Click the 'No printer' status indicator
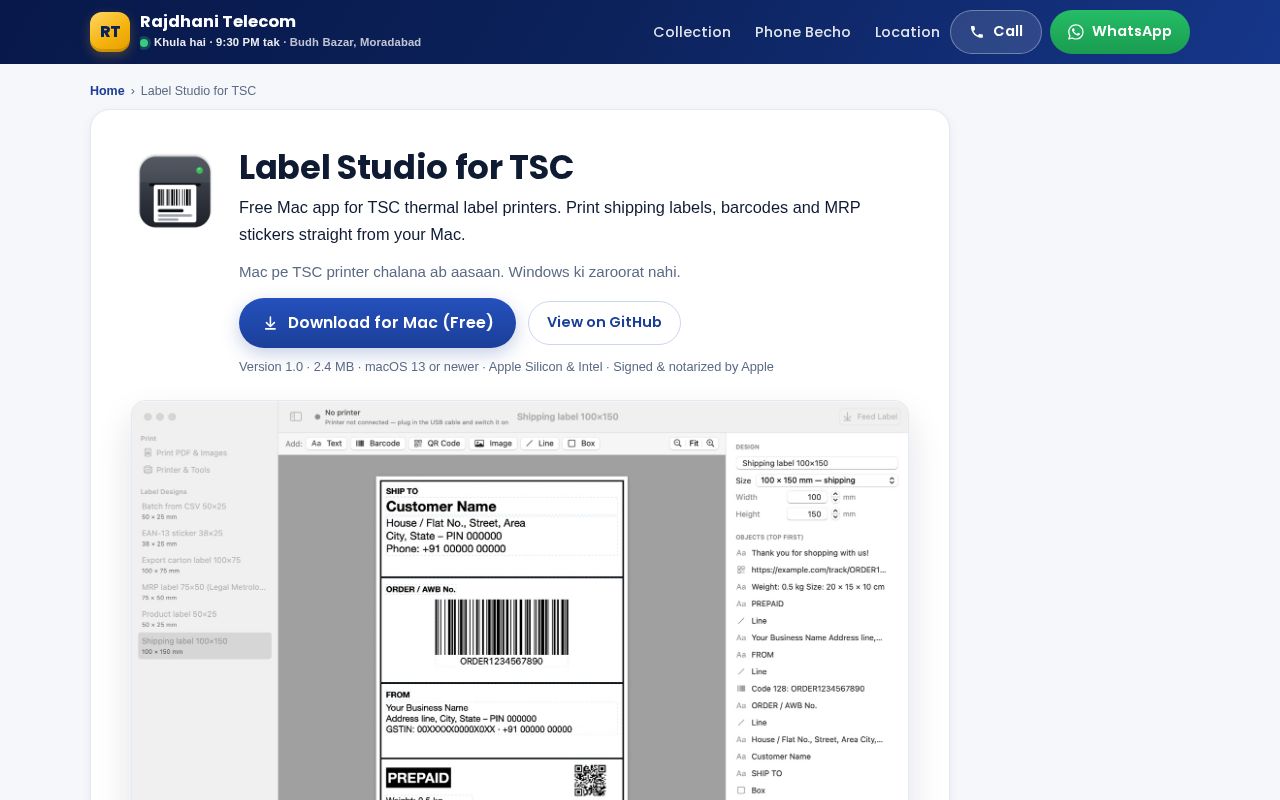 click(342, 412)
